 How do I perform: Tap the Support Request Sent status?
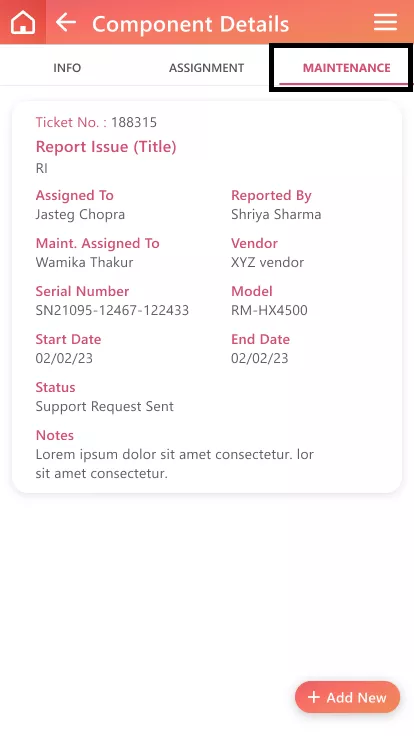105,406
